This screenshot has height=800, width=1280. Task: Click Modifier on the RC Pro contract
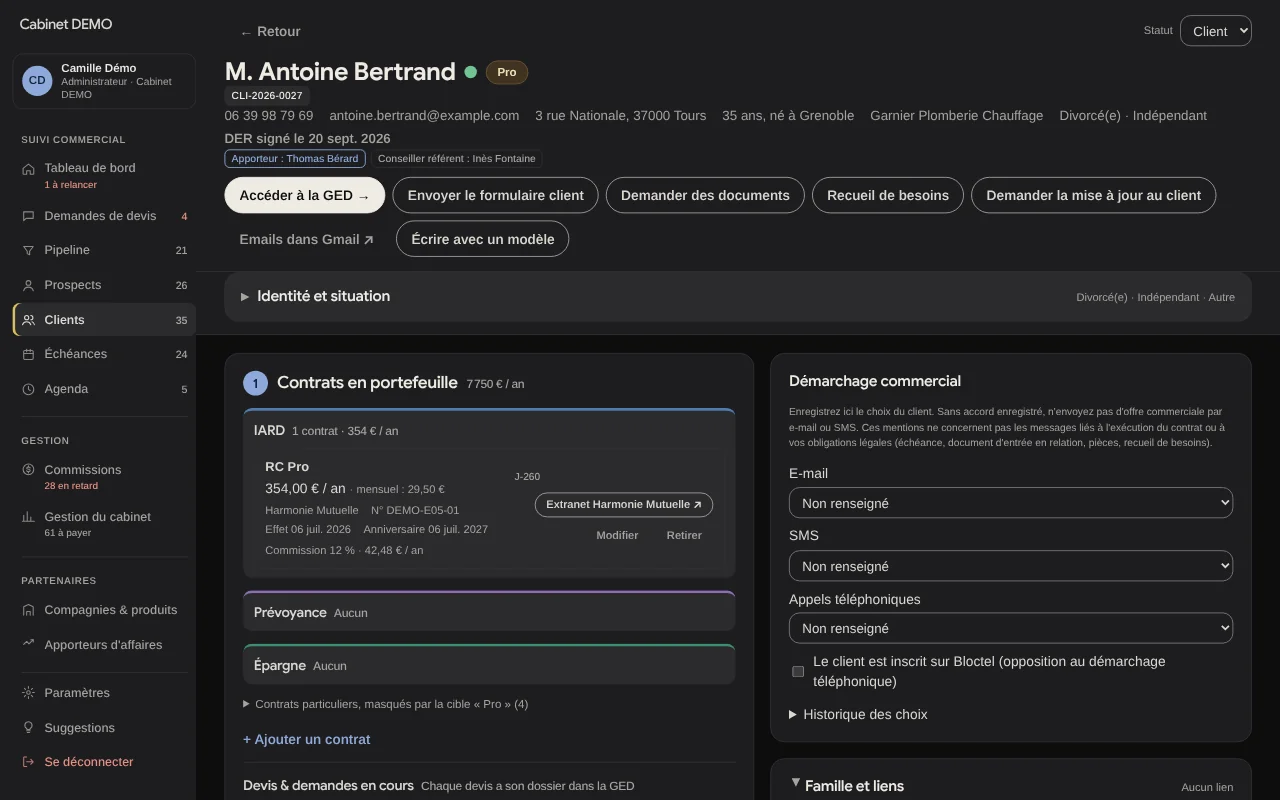tap(617, 535)
